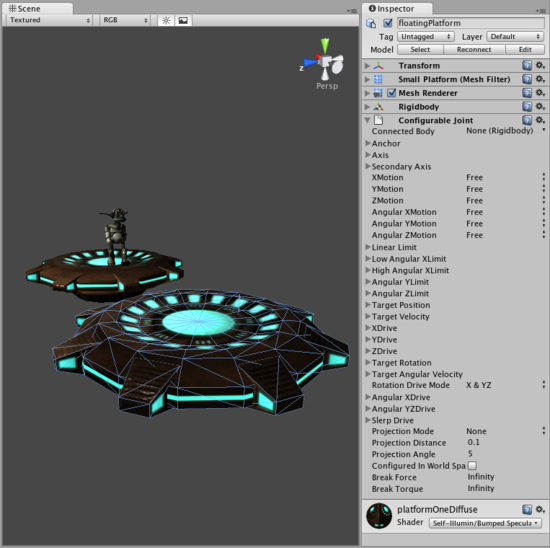
Task: Expand the XDrive property
Action: coord(368,328)
